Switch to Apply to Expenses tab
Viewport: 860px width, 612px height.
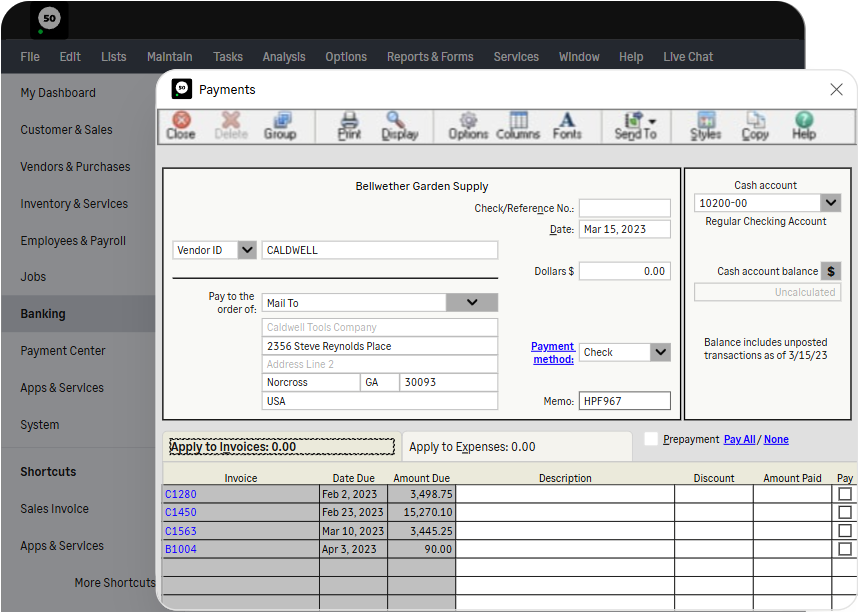[x=472, y=447]
